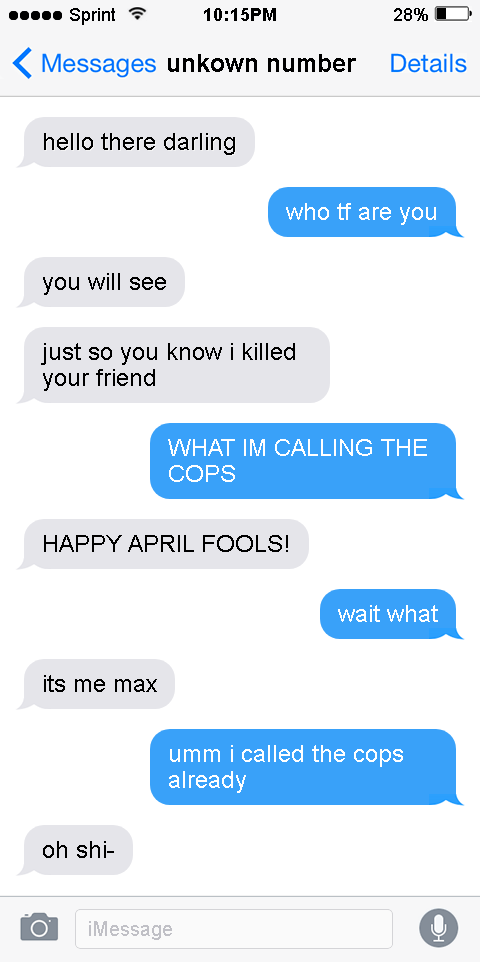Tap the 'oh shi-' message bubble
Image resolution: width=480 pixels, height=962 pixels.
click(75, 850)
